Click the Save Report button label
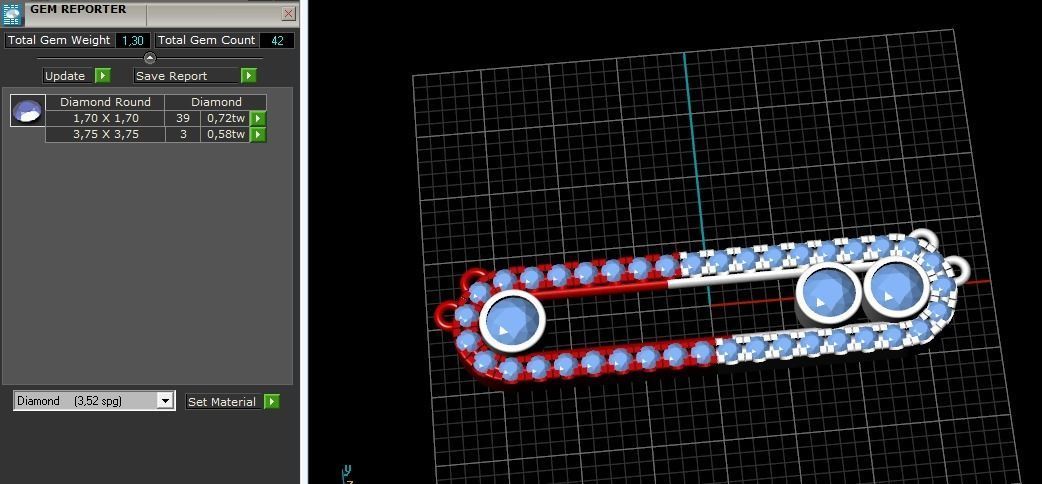The width and height of the screenshot is (1042, 484). (x=171, y=76)
